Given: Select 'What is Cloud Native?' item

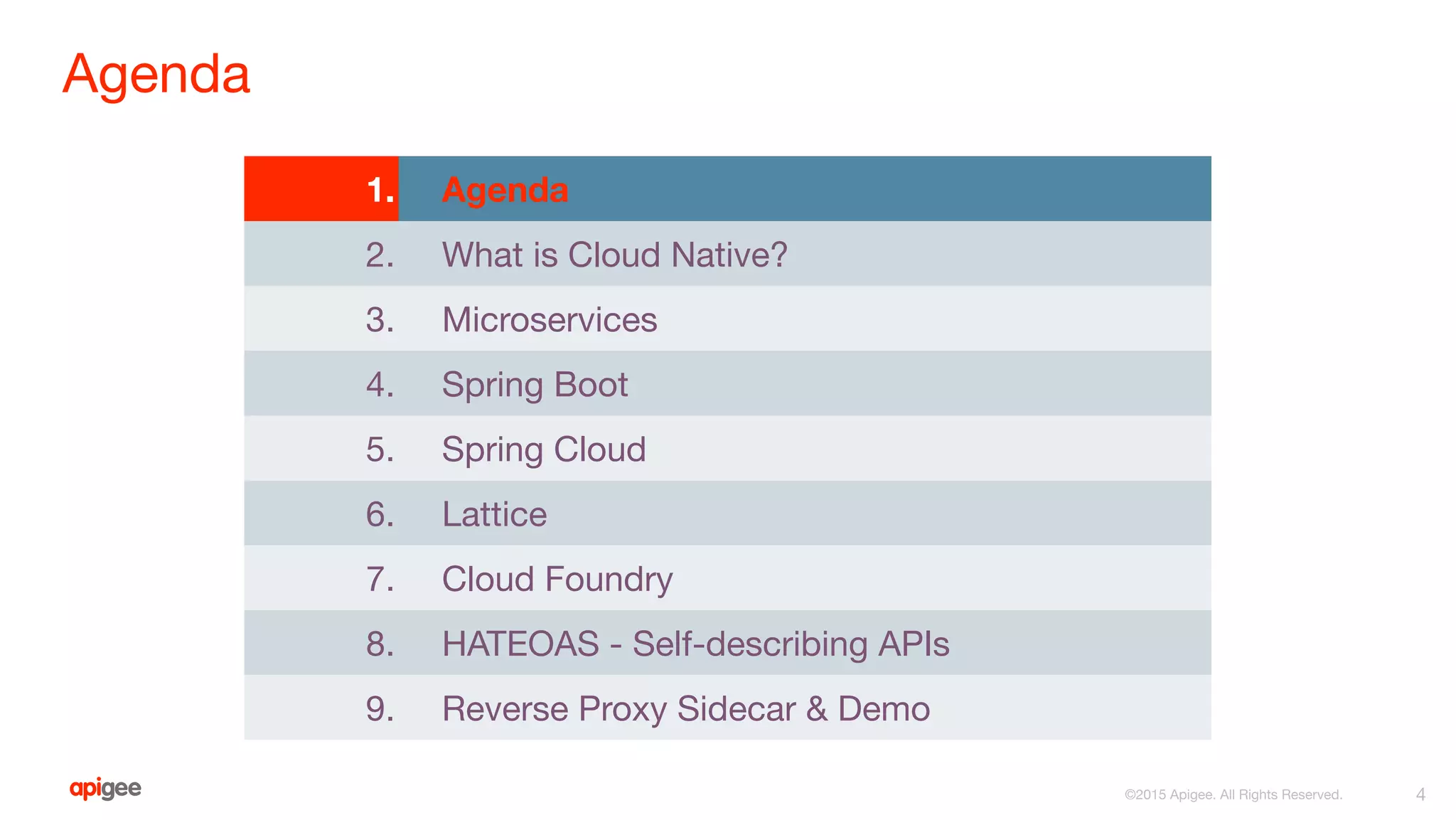Looking at the screenshot, I should pos(614,255).
